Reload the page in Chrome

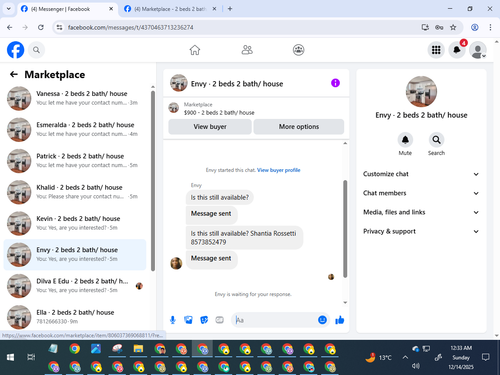point(41,27)
